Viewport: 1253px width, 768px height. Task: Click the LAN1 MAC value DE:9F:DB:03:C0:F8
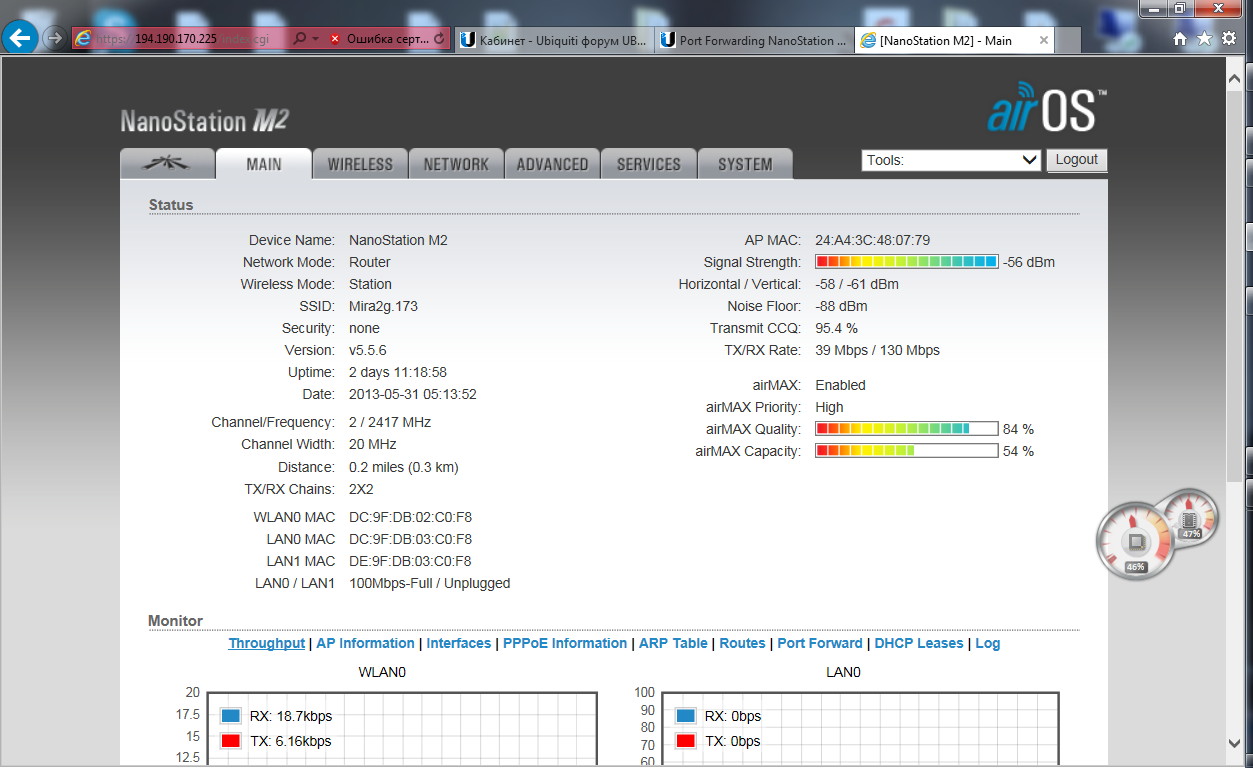click(x=410, y=561)
